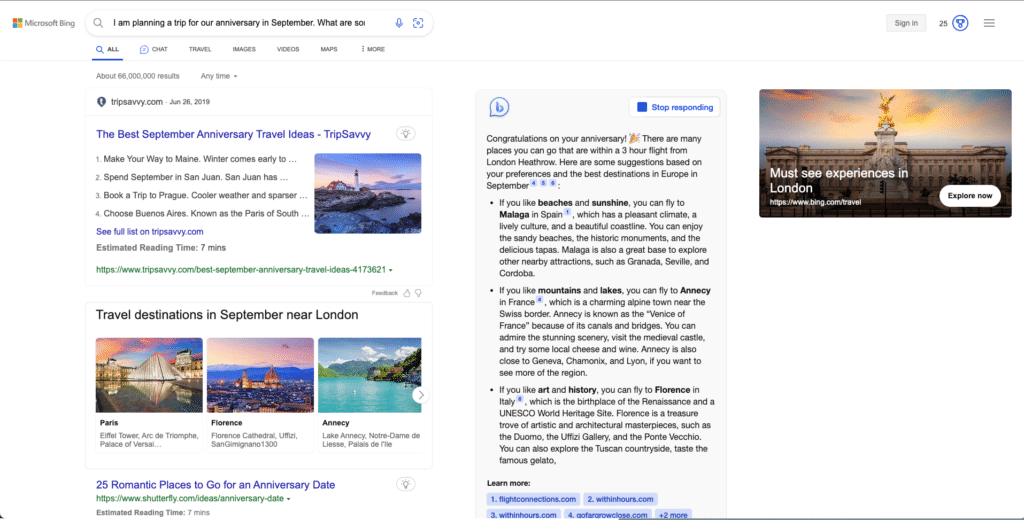This screenshot has width=1024, height=520.
Task: Click the Maine lighthouse thumbnail image
Action: tap(368, 193)
